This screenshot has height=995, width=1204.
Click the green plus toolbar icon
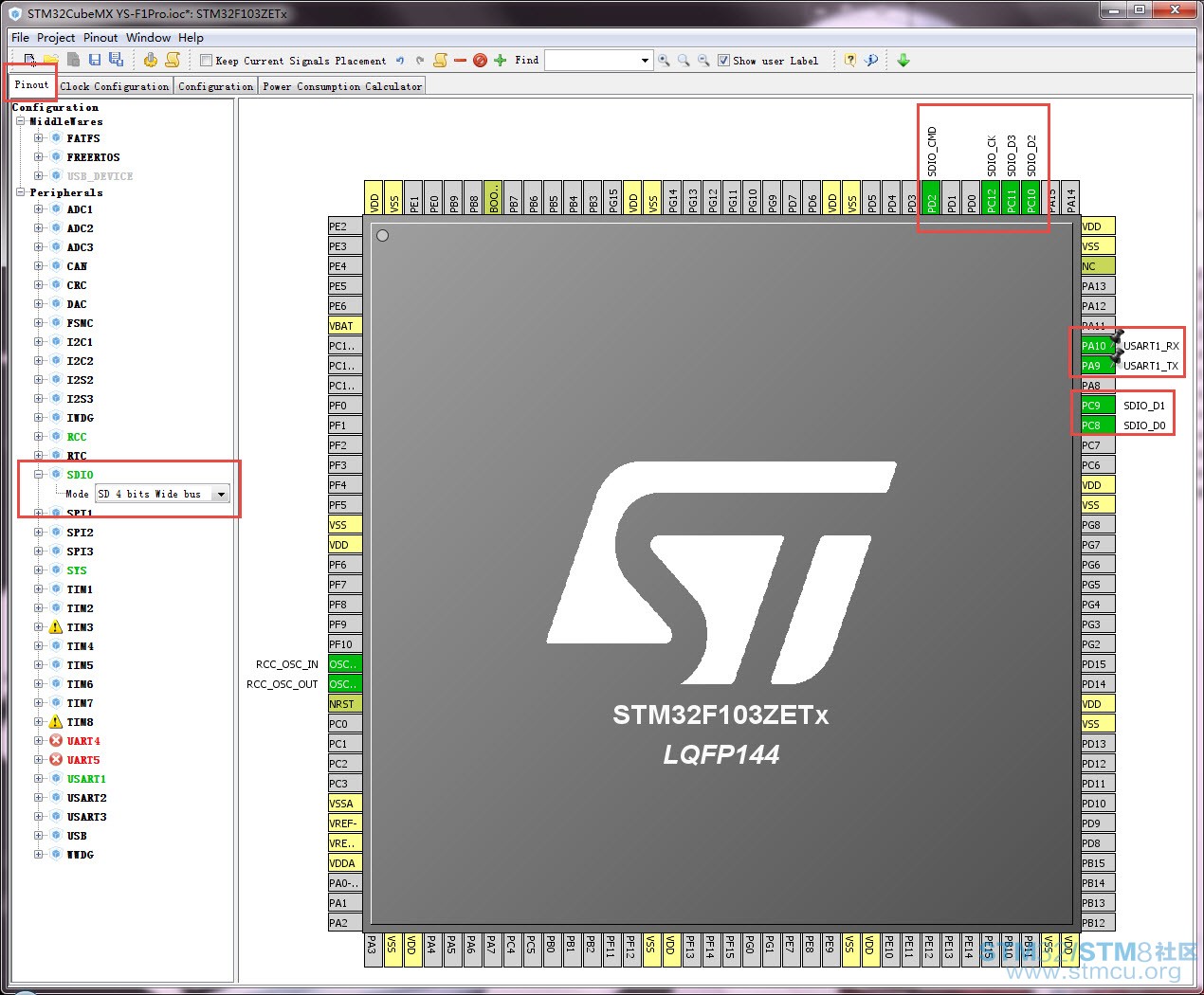click(501, 60)
